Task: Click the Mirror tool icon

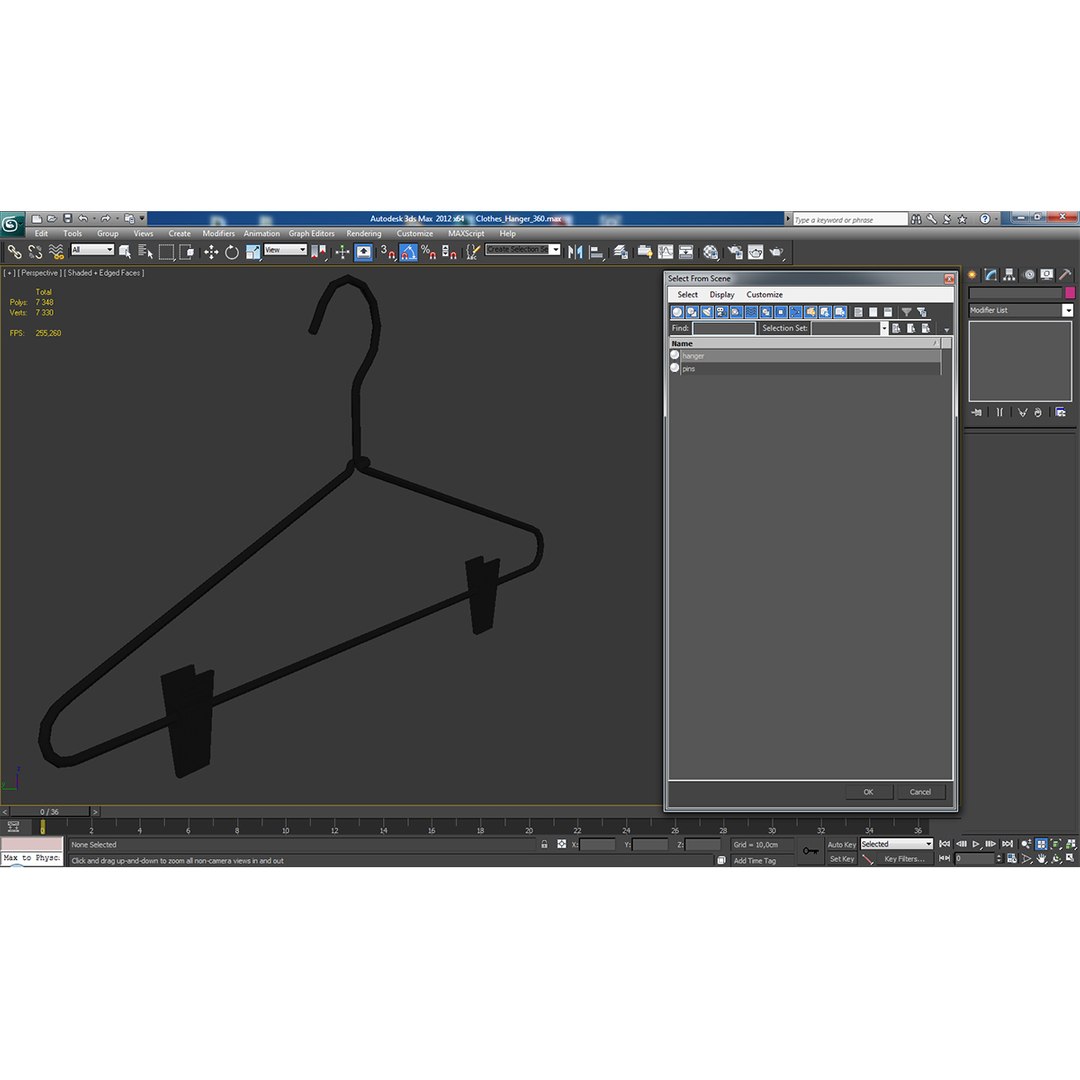Action: pos(575,253)
